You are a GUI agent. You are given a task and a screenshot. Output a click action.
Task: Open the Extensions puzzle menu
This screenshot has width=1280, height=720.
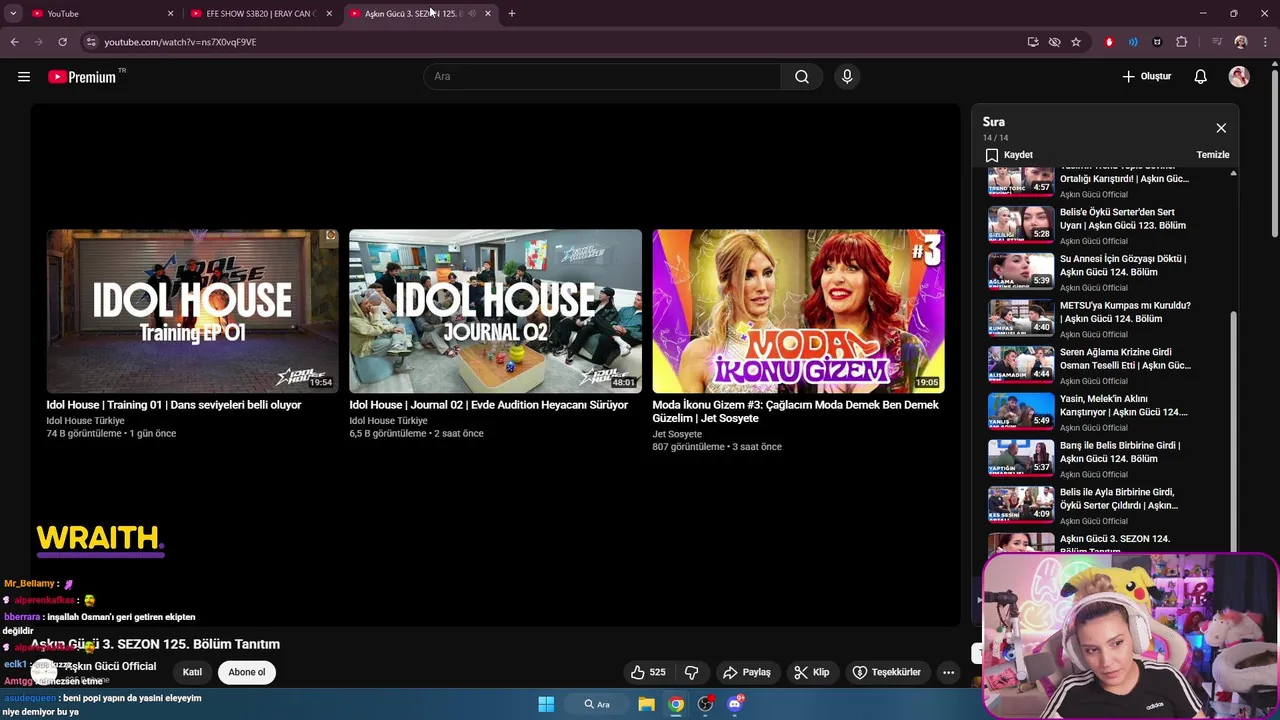(1182, 42)
